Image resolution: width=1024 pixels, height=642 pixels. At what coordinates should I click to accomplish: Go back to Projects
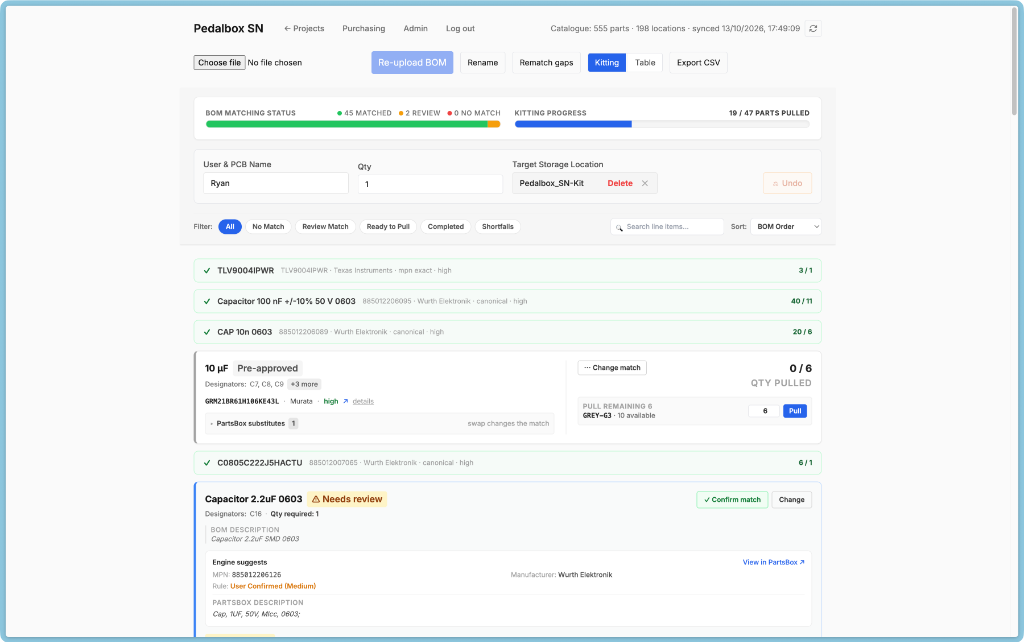tap(304, 29)
